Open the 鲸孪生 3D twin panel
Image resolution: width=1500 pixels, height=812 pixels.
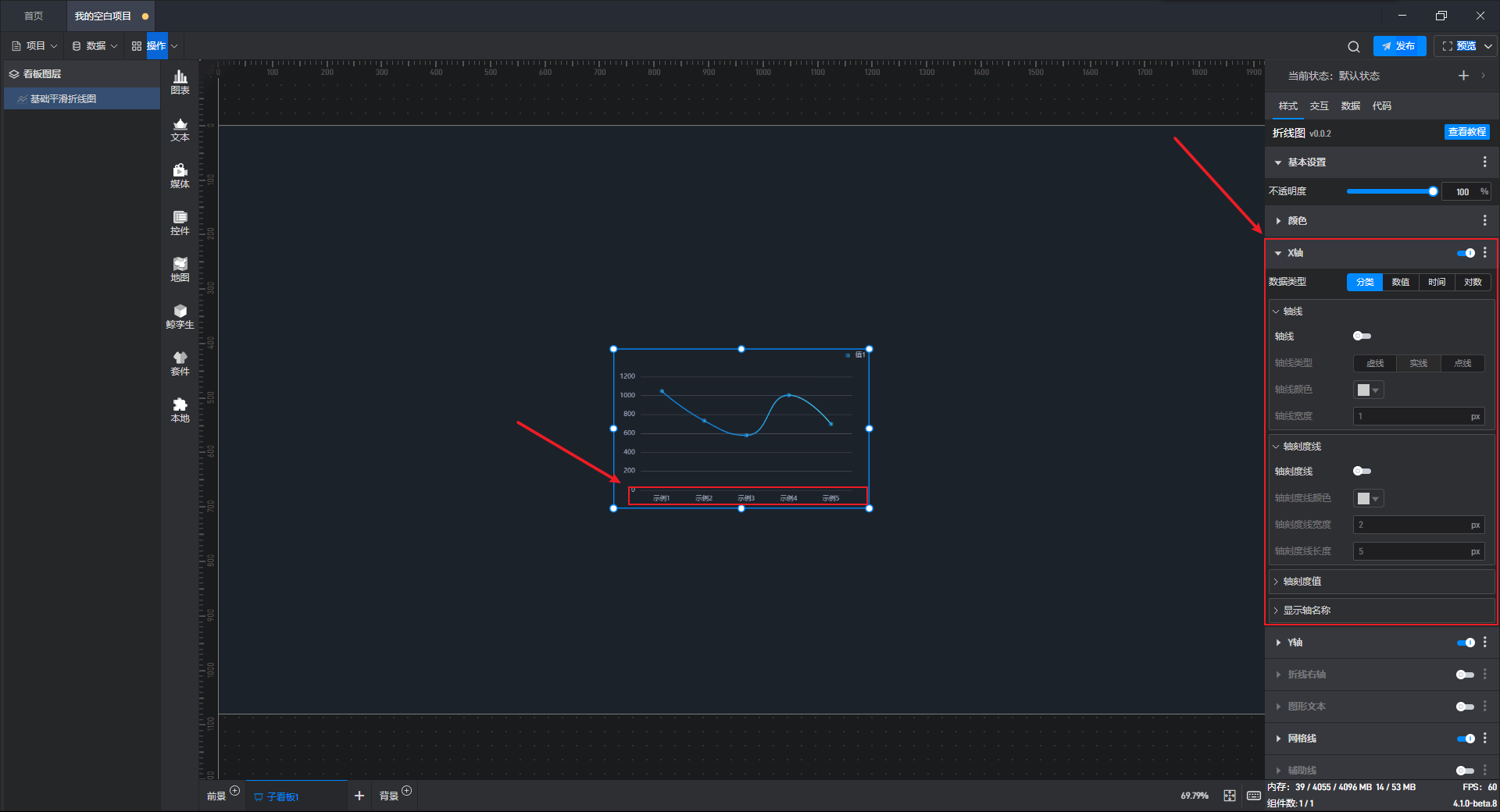click(x=180, y=316)
